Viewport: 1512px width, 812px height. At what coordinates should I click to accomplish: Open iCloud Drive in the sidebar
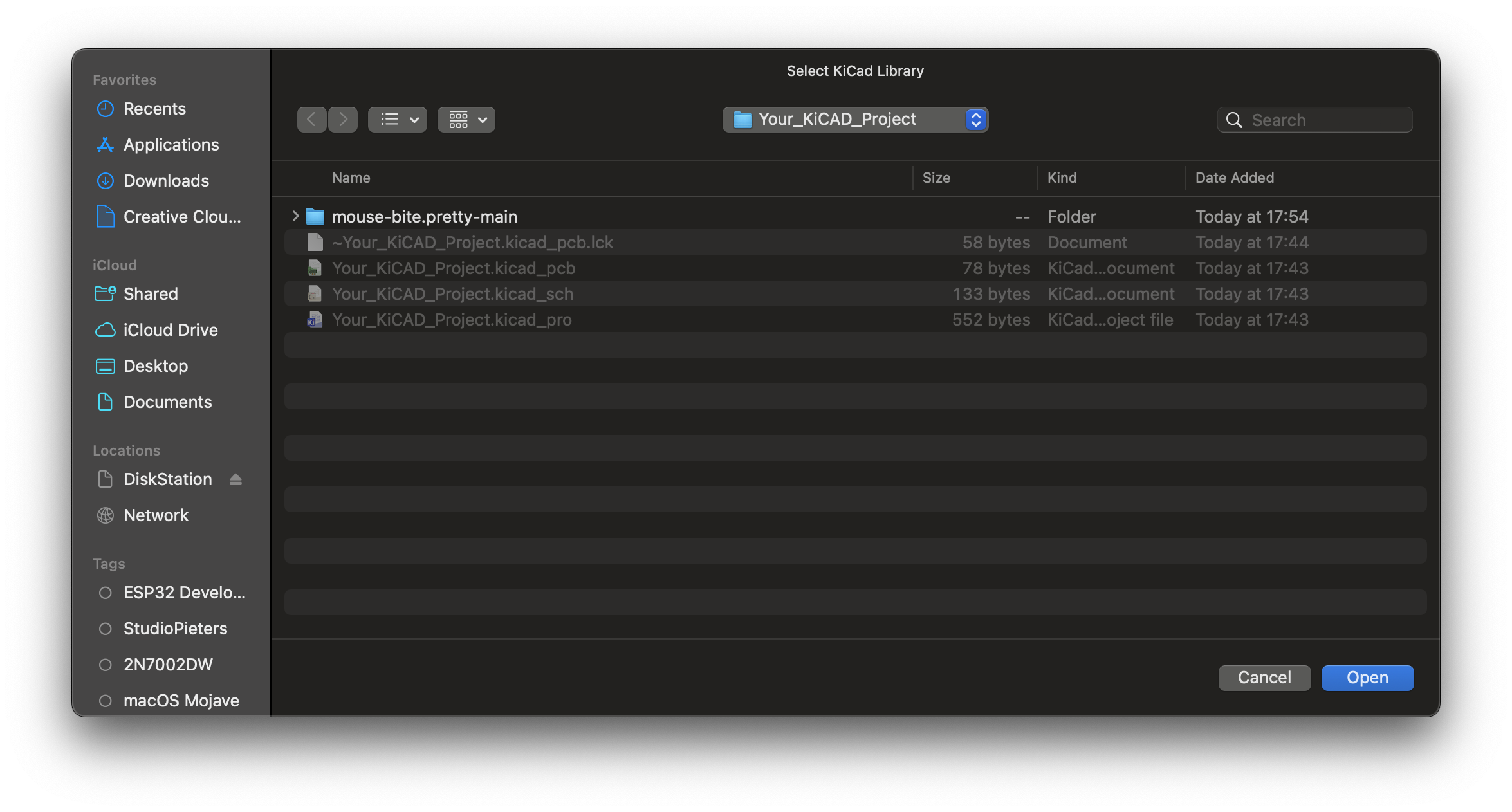171,330
